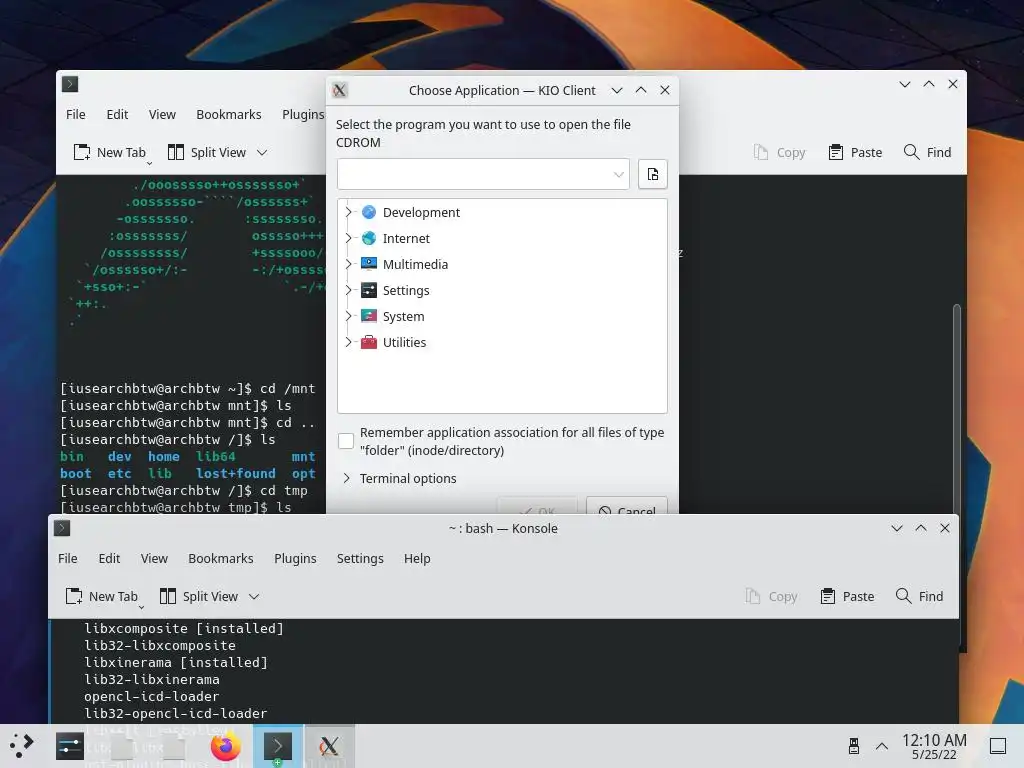Launch Firefox from the taskbar
Image resolution: width=1024 pixels, height=768 pixels.
click(226, 746)
